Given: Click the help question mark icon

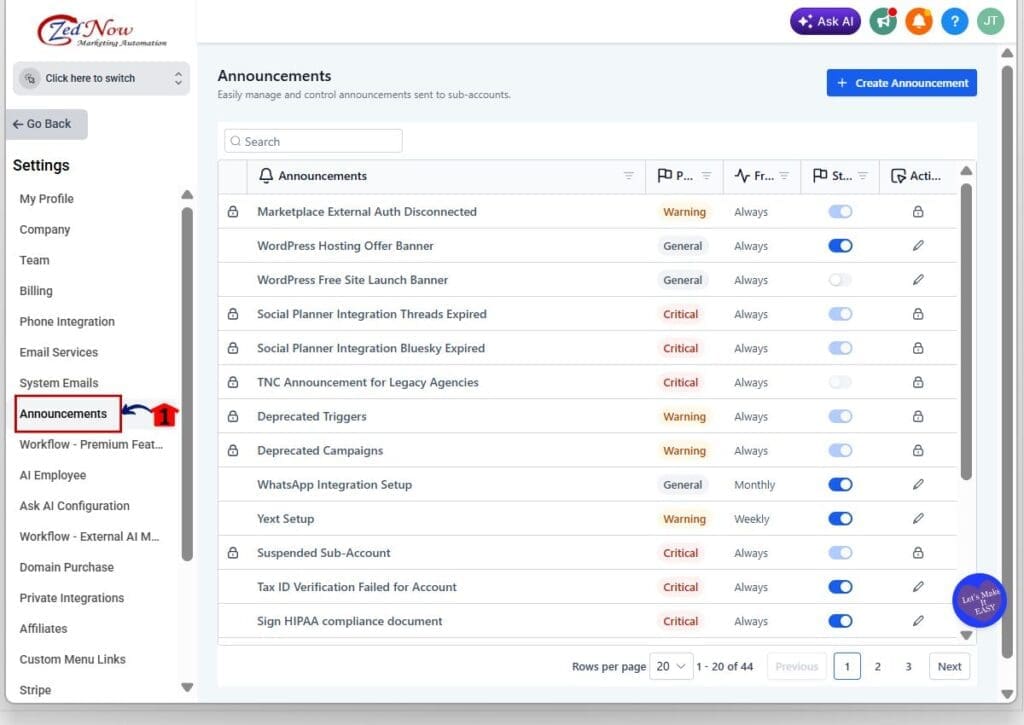Looking at the screenshot, I should (x=954, y=21).
